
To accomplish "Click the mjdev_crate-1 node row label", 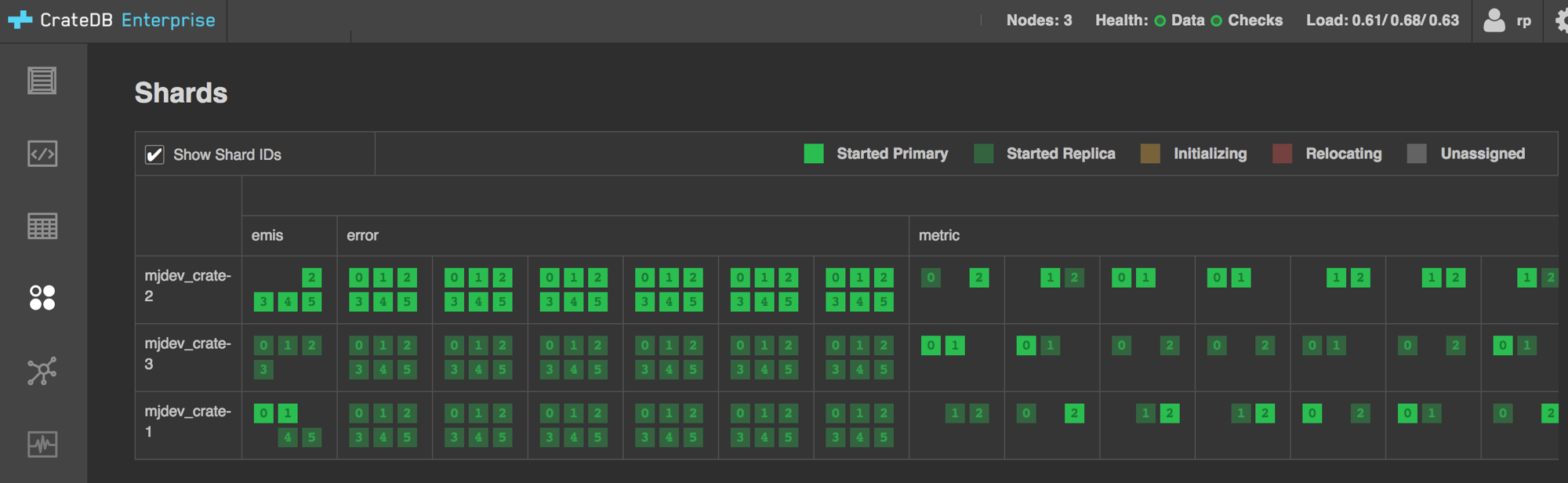I will [188, 421].
